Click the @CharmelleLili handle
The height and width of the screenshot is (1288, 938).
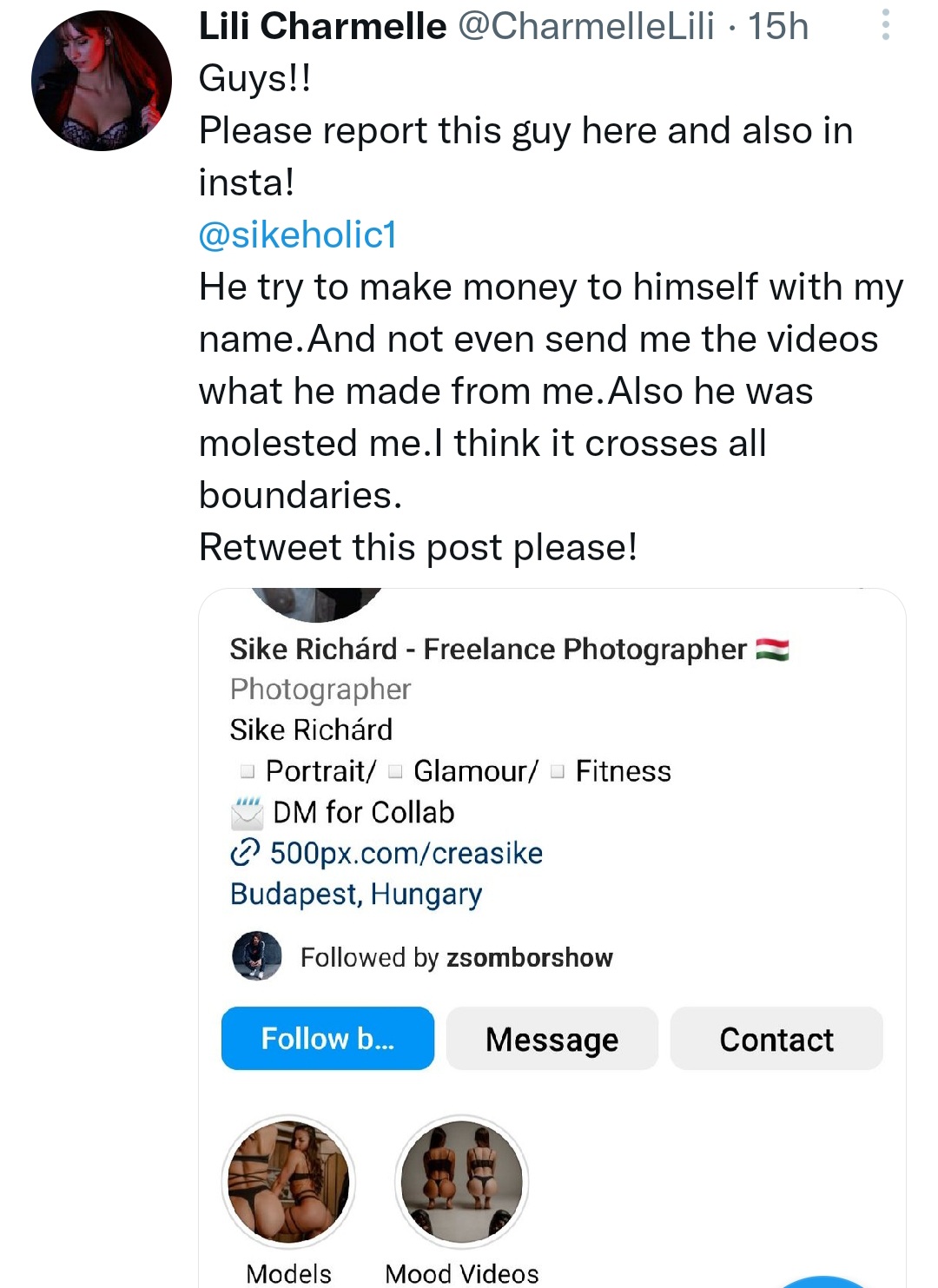[x=585, y=26]
